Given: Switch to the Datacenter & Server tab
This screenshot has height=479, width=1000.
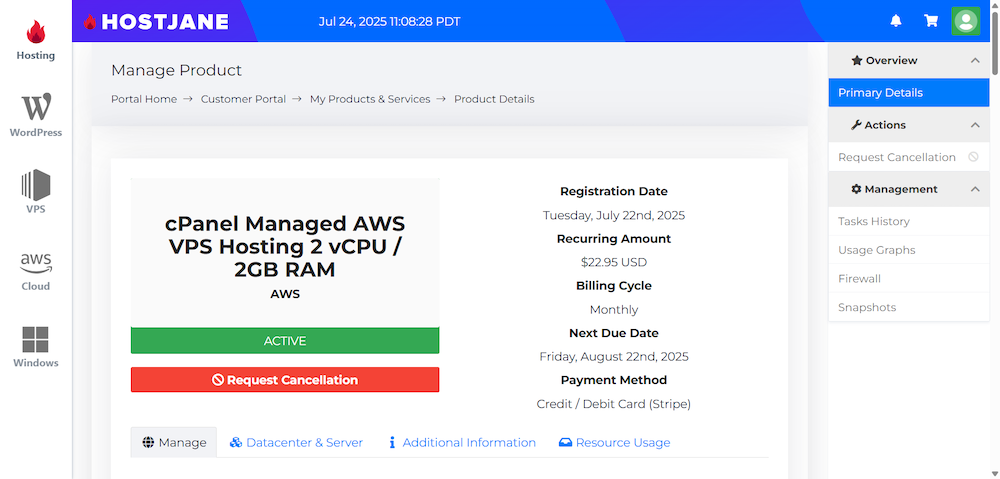Looking at the screenshot, I should pos(297,443).
